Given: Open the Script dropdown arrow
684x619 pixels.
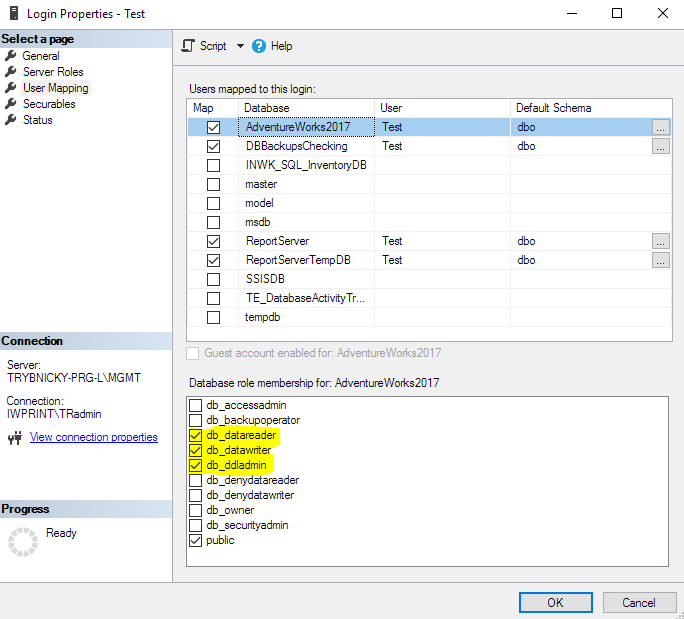Looking at the screenshot, I should [x=240, y=46].
